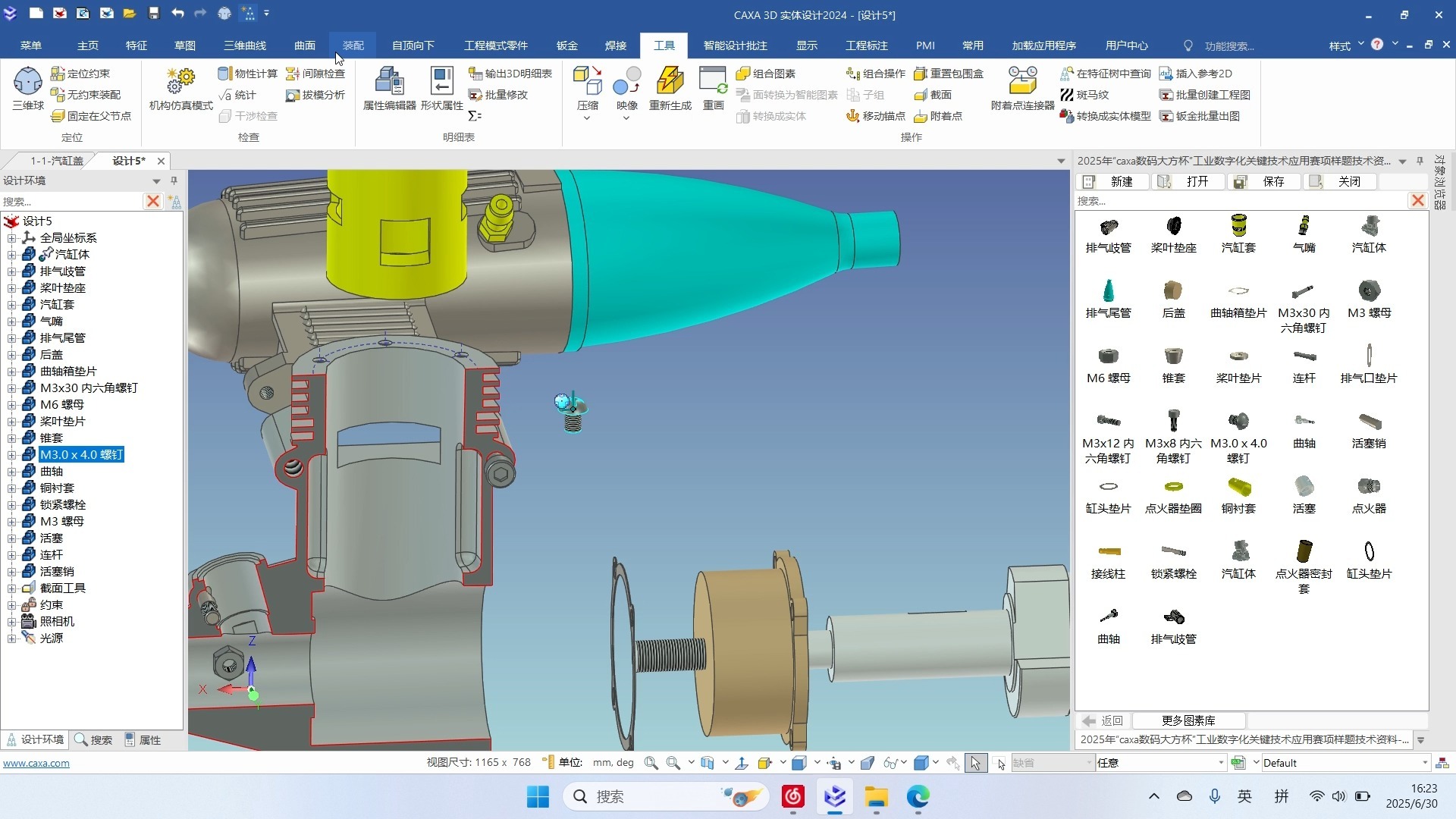
Task: Launch the 属性编辑器 tool
Action: tap(389, 89)
